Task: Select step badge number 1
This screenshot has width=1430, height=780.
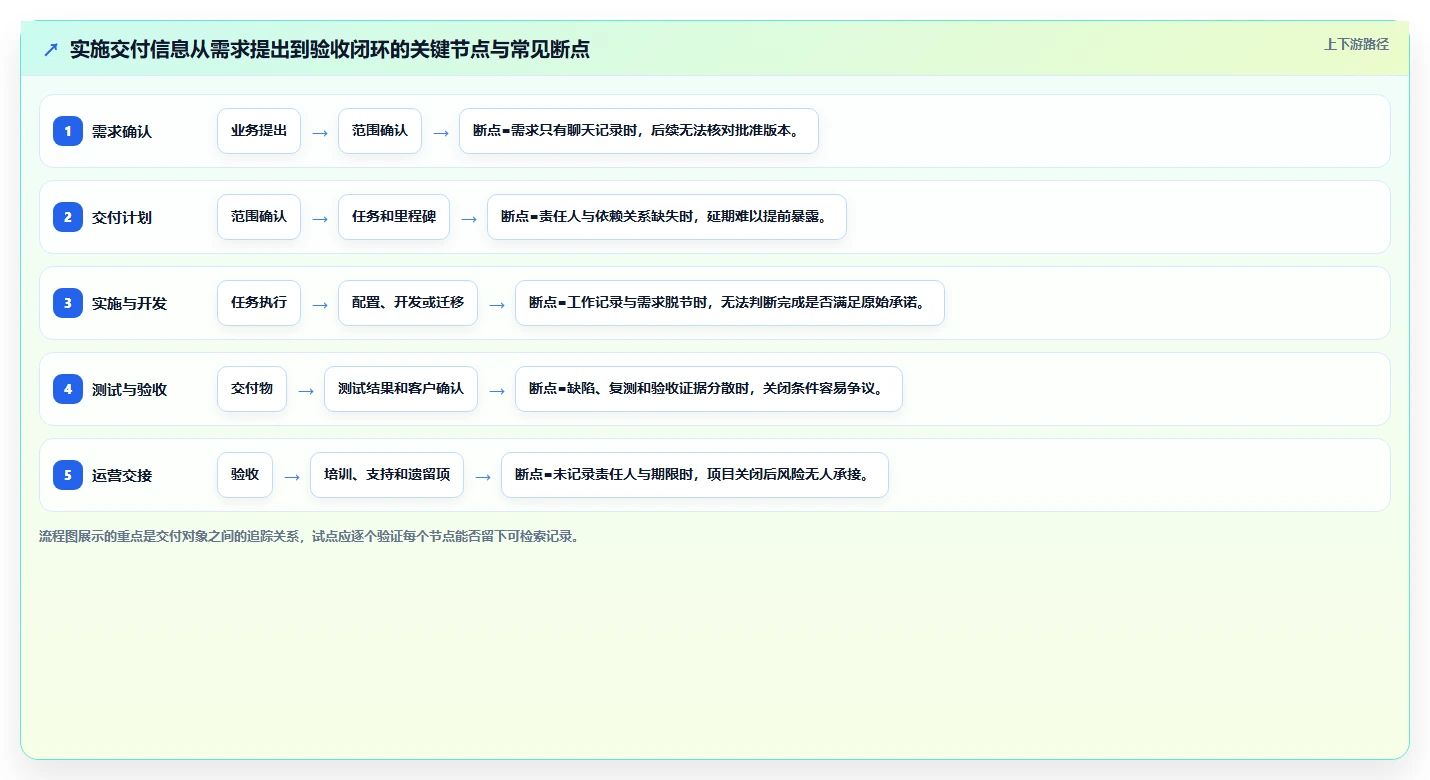Action: pos(68,131)
